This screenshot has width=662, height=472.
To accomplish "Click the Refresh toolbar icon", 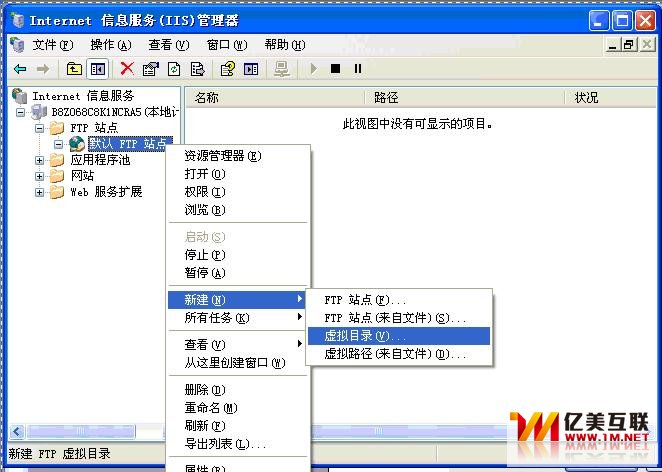I will point(174,69).
